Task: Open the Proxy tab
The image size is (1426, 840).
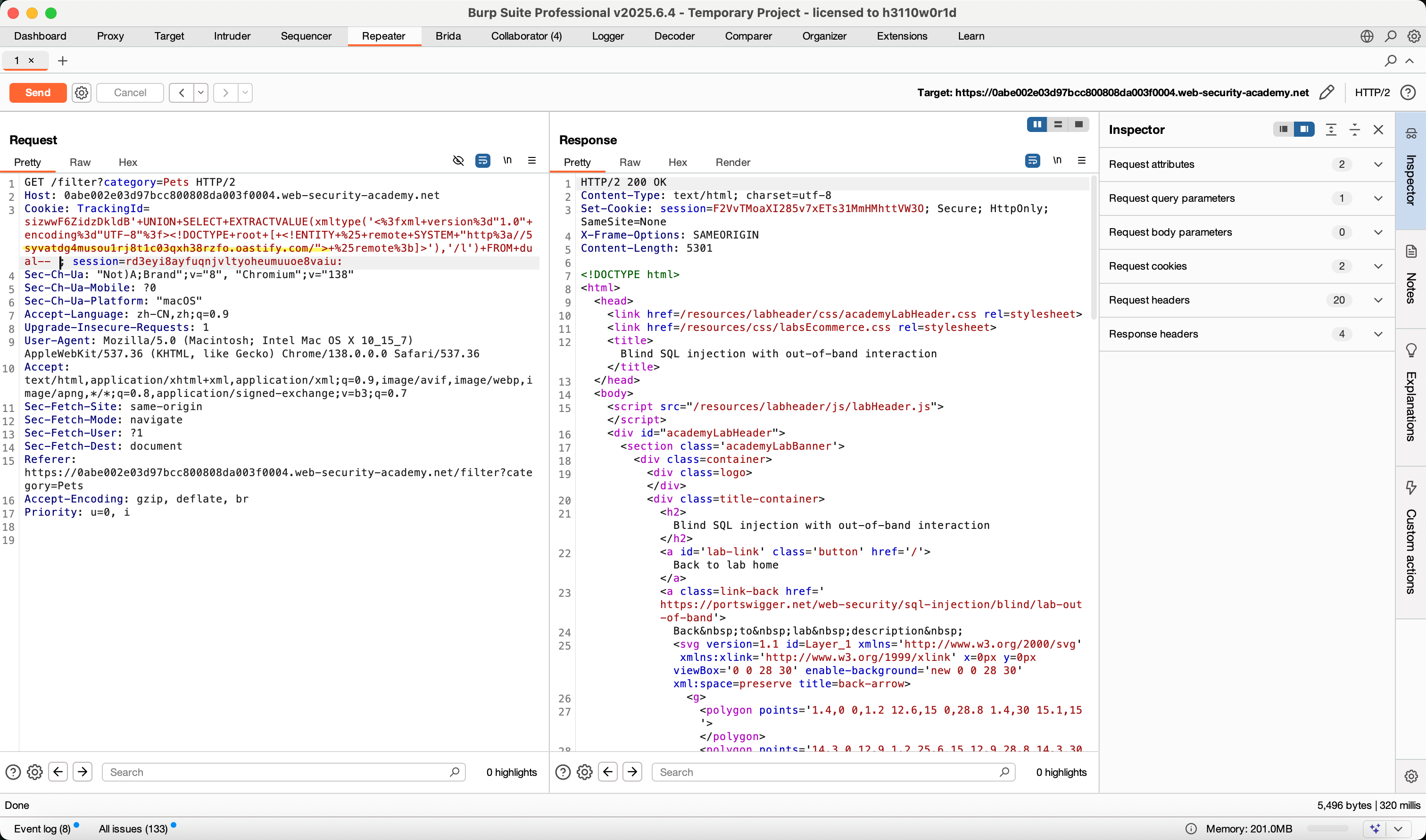Action: point(110,36)
